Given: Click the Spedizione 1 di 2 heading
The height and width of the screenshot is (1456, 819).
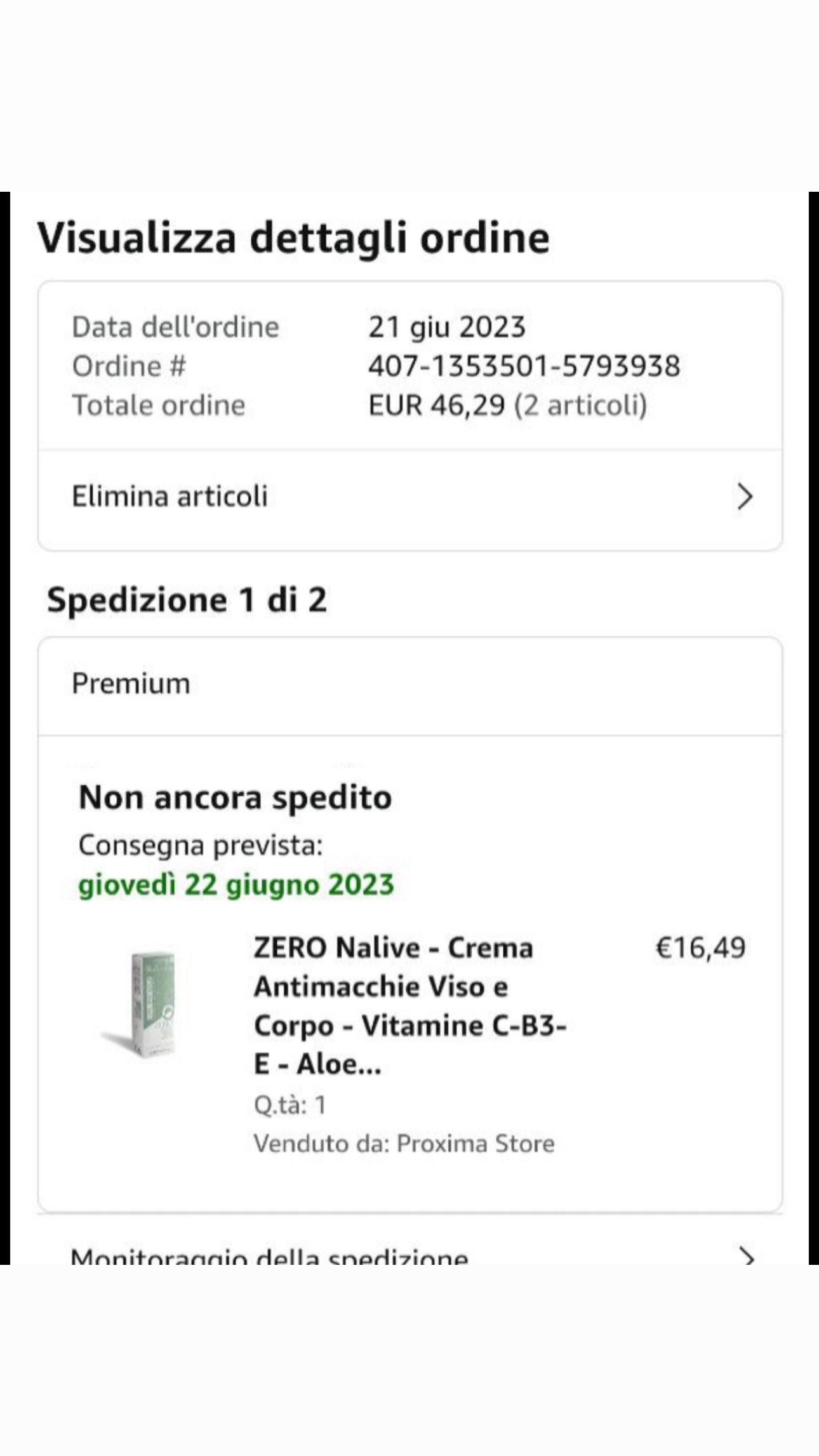Looking at the screenshot, I should click(x=187, y=599).
